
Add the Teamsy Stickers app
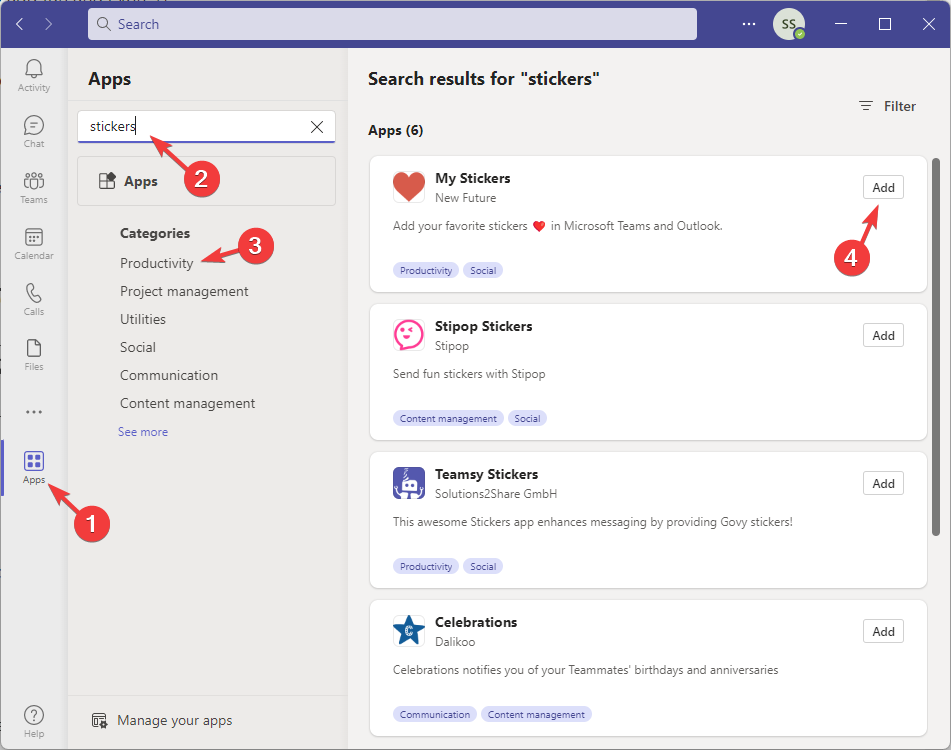[883, 483]
